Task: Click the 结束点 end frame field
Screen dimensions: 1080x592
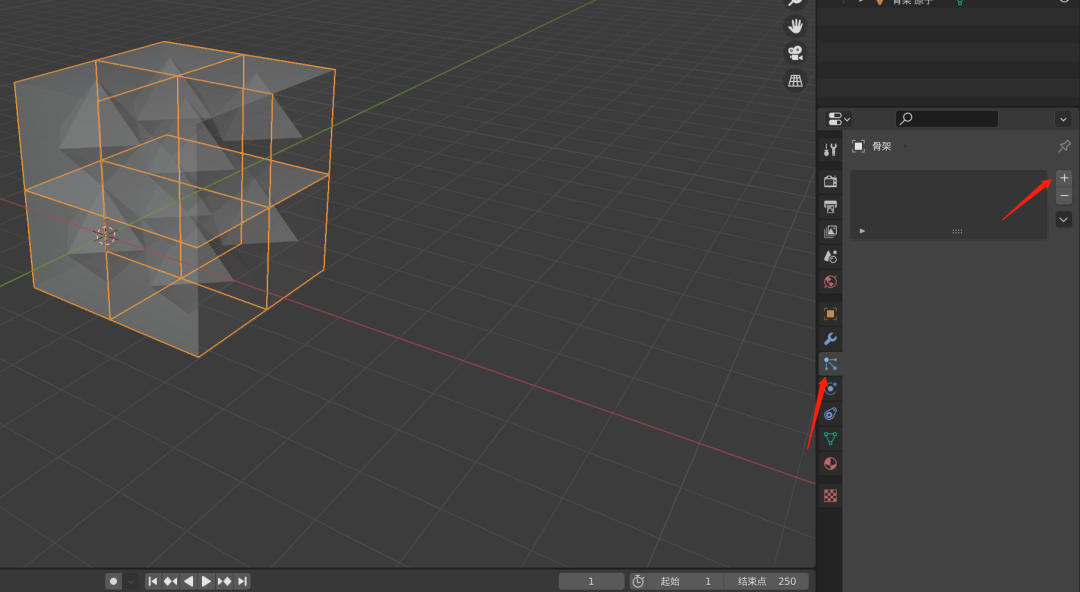Action: coord(766,581)
